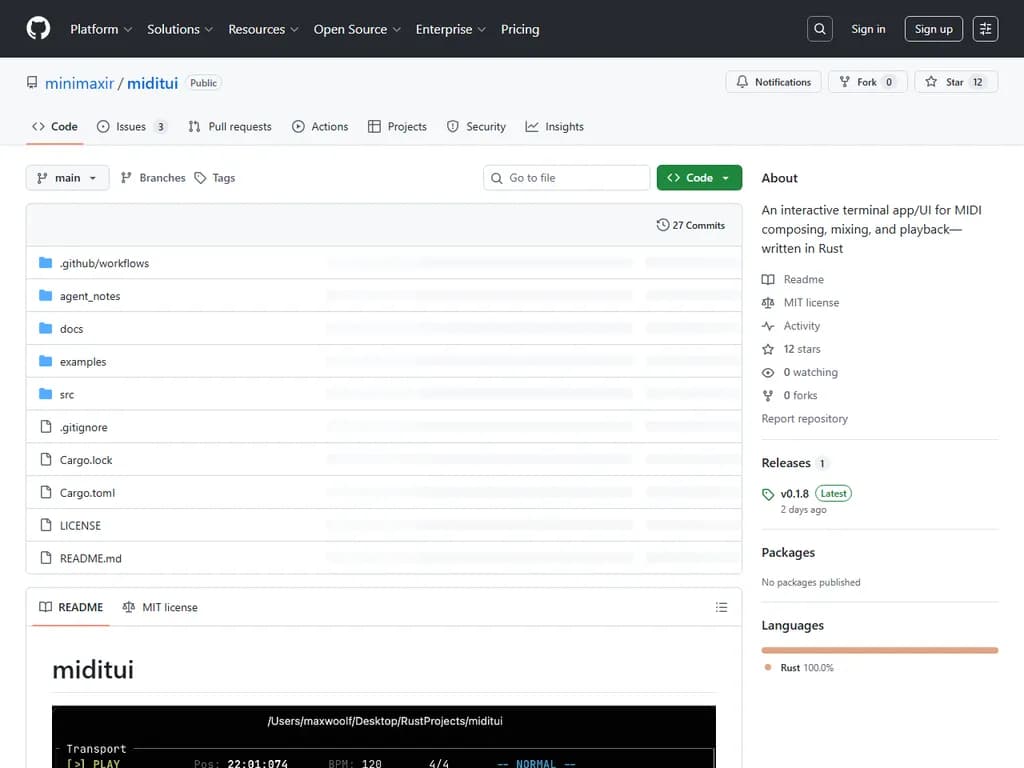This screenshot has width=1024, height=768.
Task: Click the Rust language color bar
Action: point(879,650)
